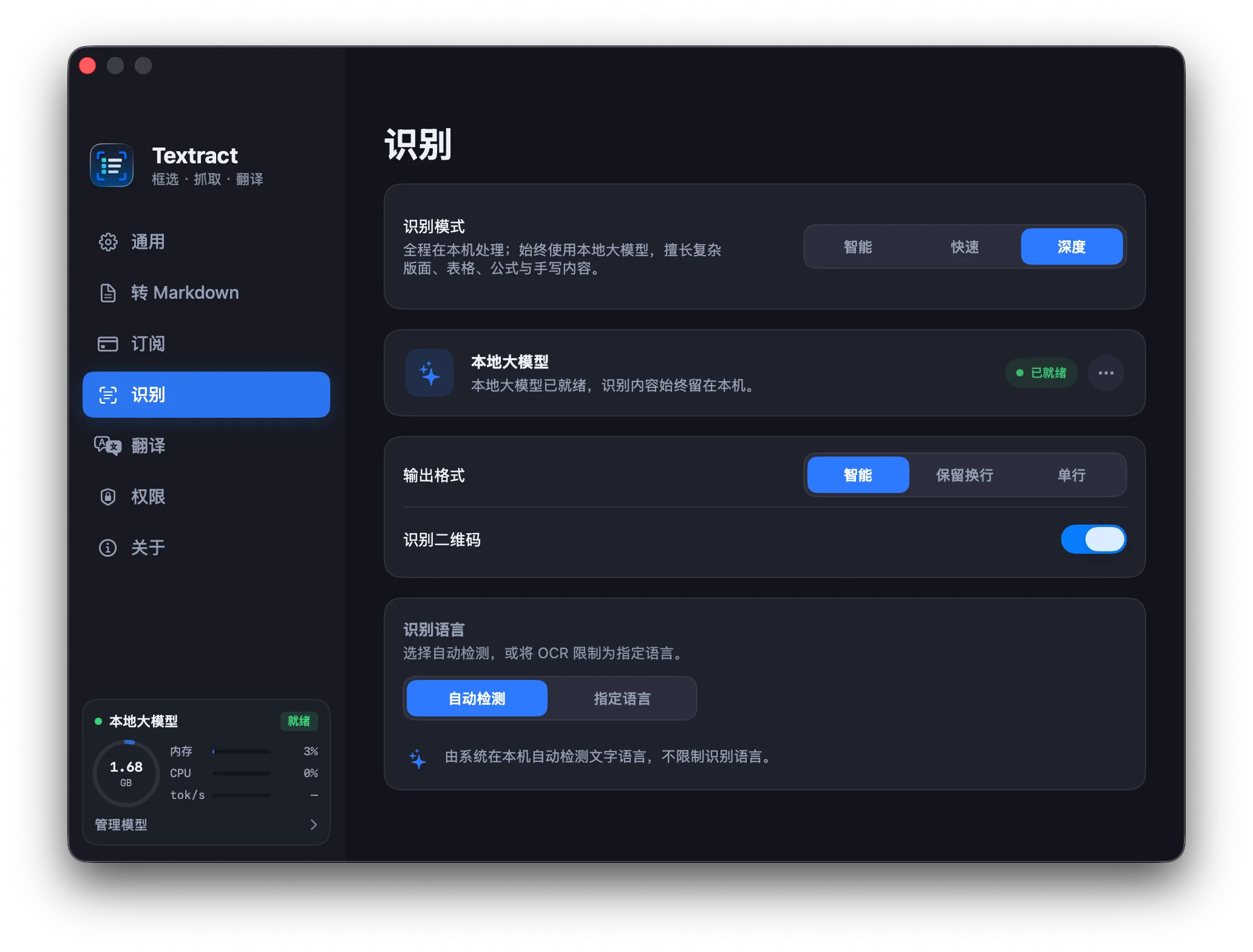
Task: Click the 1.68 GB memory gauge ring
Action: point(126,773)
